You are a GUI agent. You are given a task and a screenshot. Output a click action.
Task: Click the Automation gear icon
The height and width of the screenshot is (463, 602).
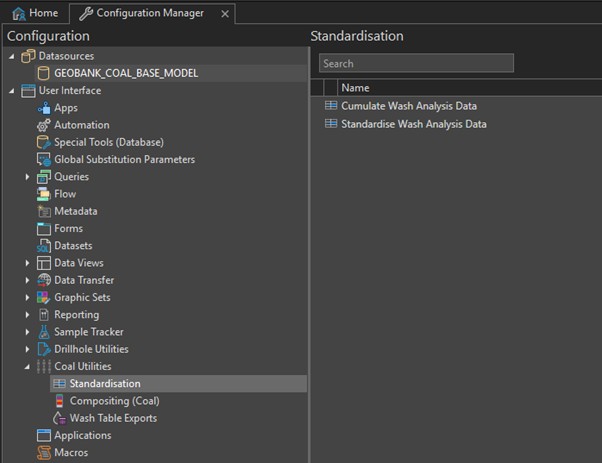click(x=44, y=125)
